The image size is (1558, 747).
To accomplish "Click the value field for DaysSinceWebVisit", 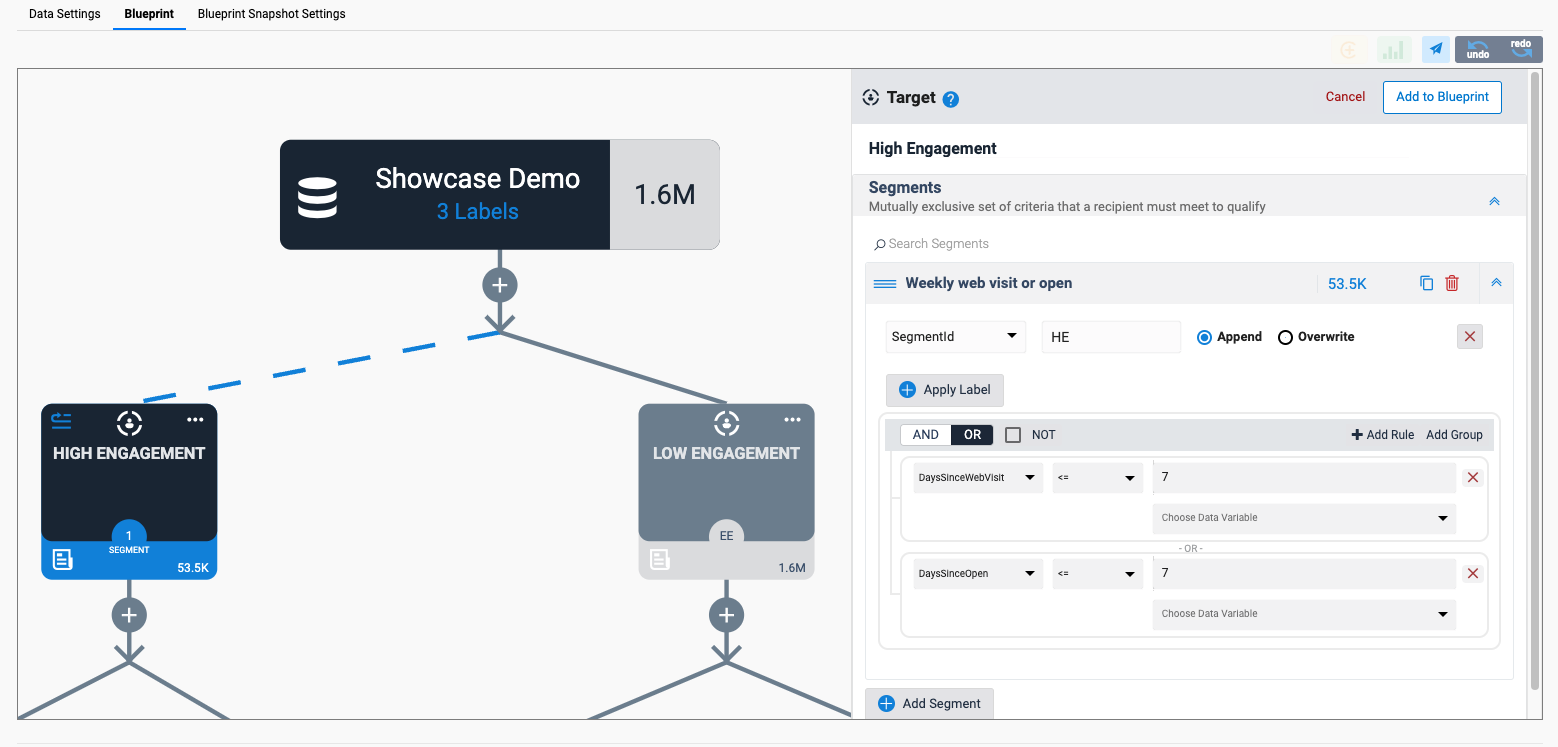I will click(x=1304, y=478).
